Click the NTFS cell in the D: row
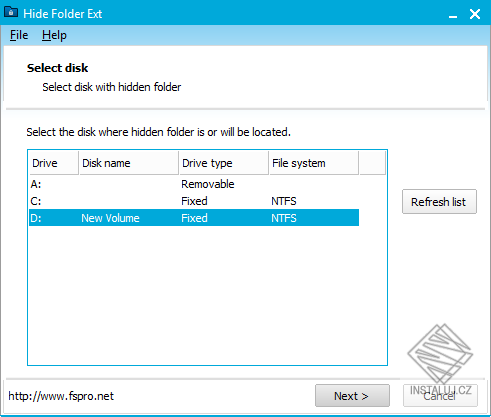Viewport: 491px width, 417px height. click(x=284, y=218)
